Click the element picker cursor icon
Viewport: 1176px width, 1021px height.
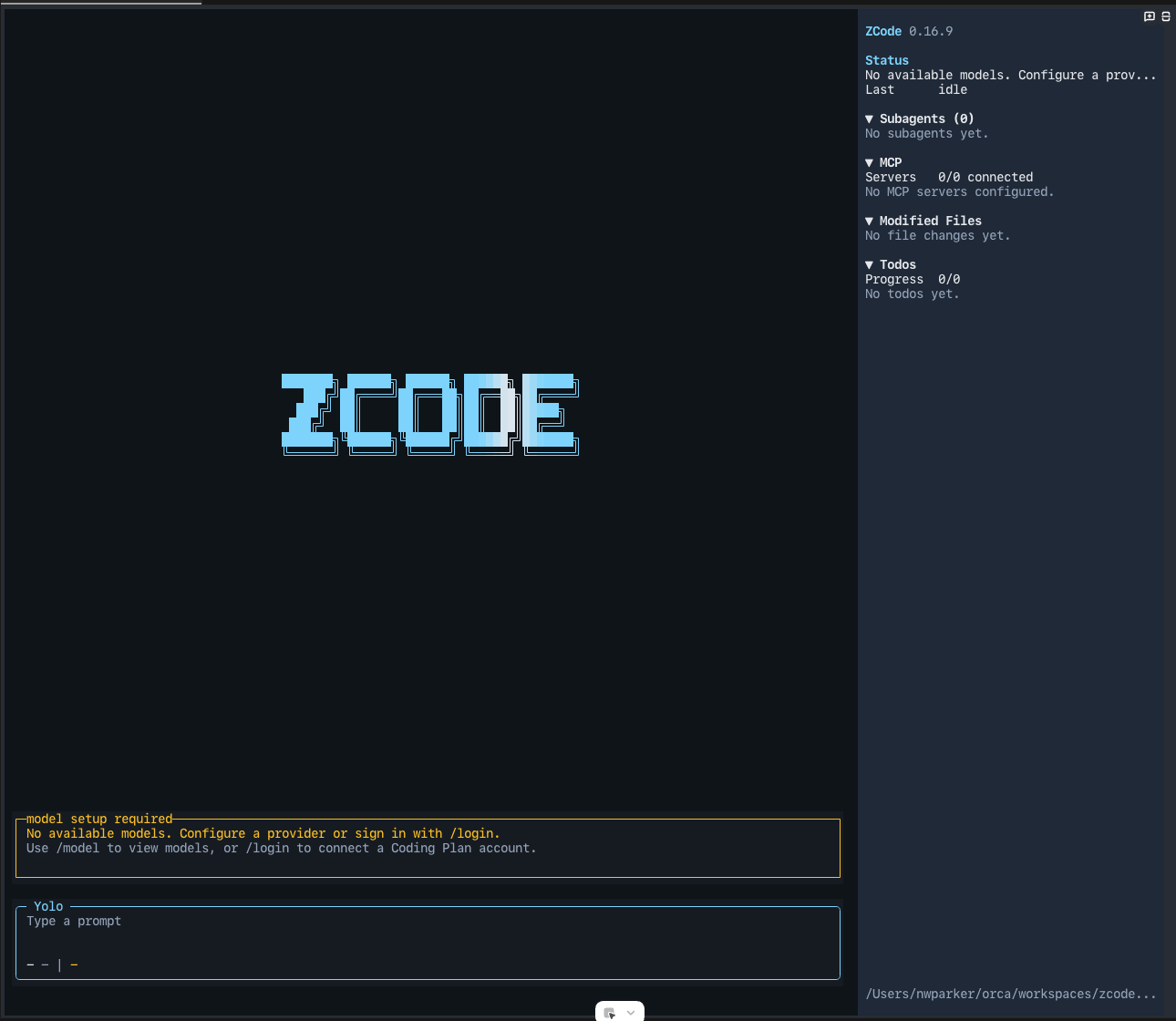tap(610, 1013)
